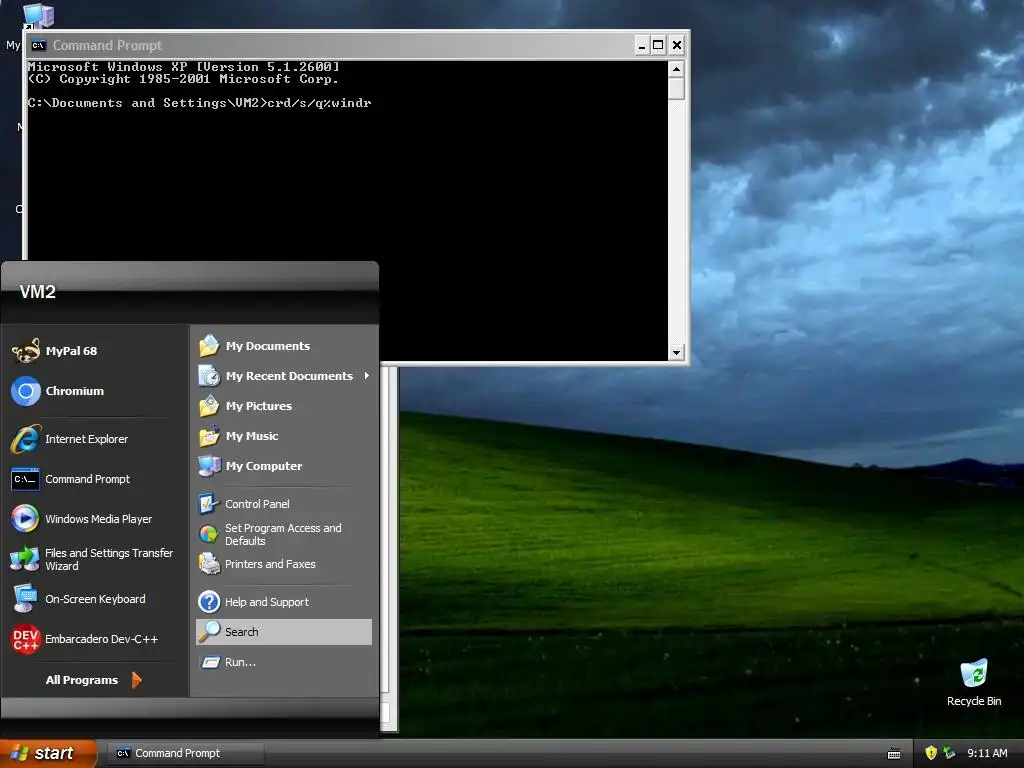Click Command Prompt scrollbar down arrow
Image resolution: width=1024 pixels, height=768 pixels.
(x=677, y=353)
